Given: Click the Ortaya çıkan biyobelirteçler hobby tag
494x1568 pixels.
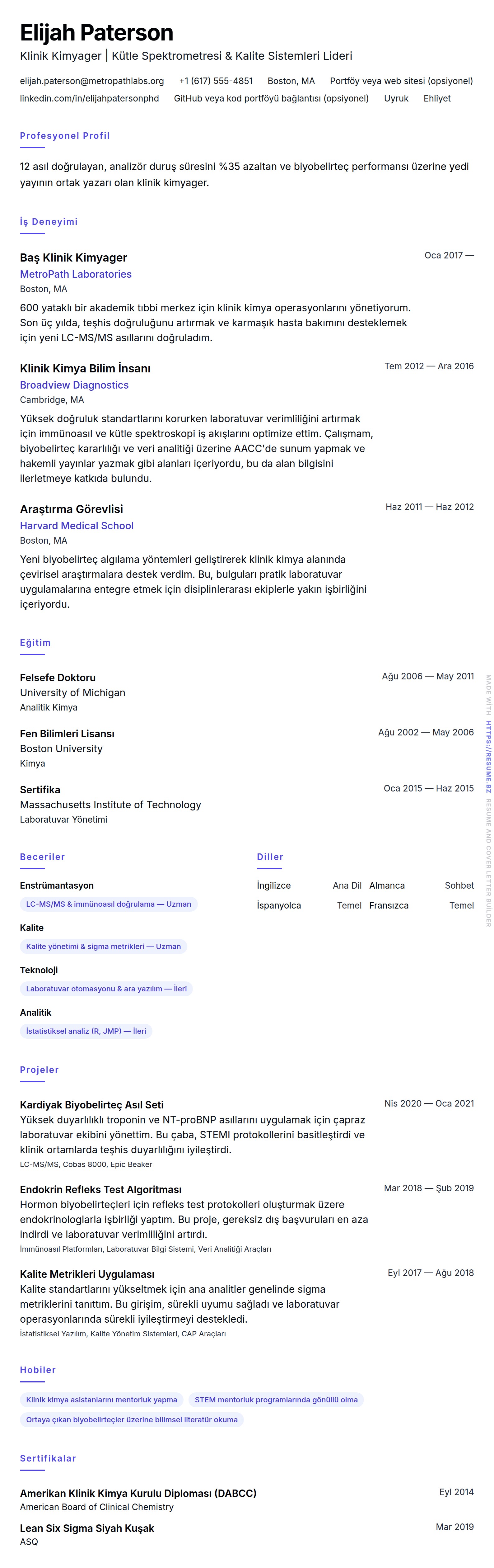Looking at the screenshot, I should 132,1420.
